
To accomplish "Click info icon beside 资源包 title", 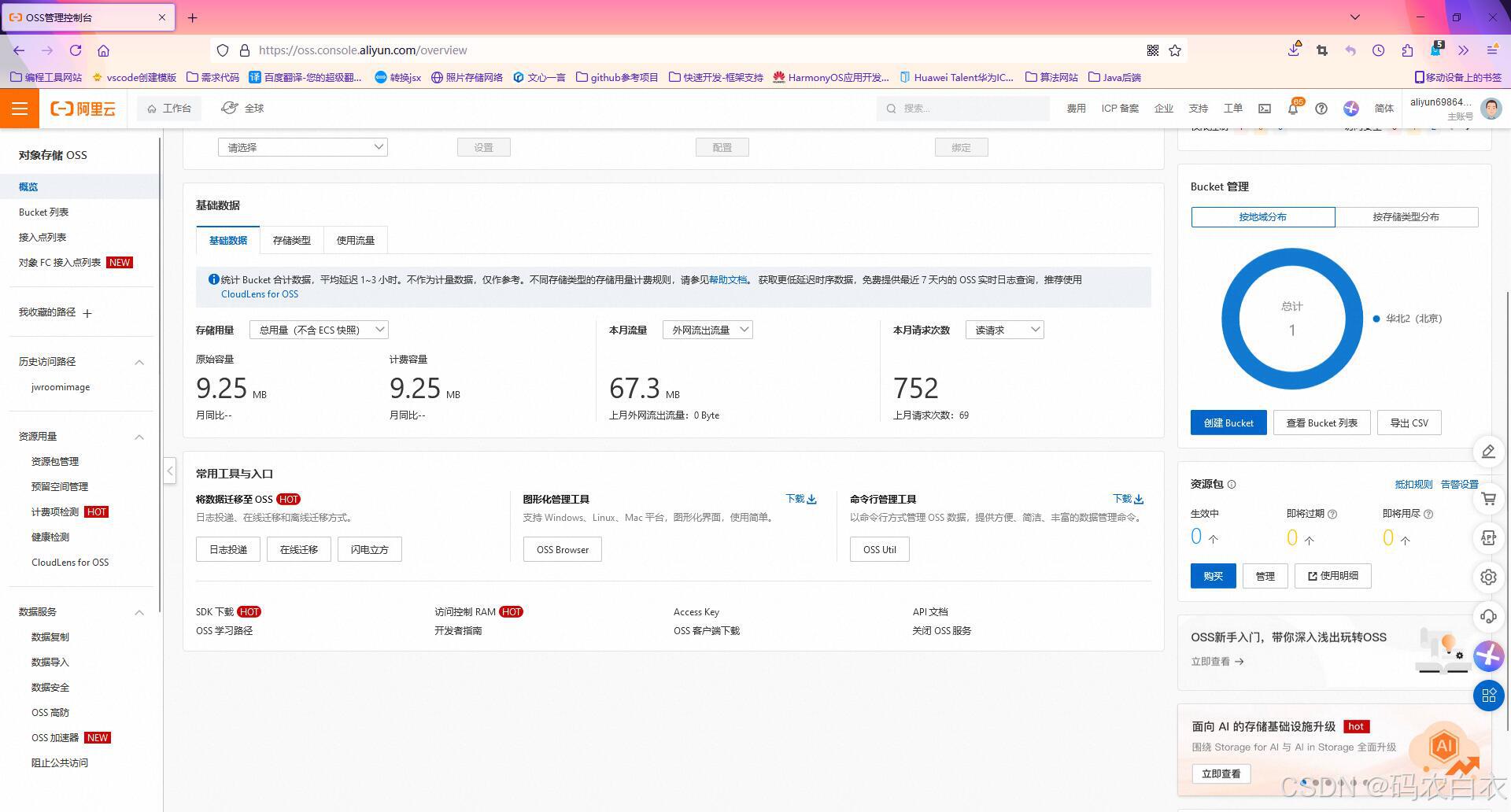I will (x=1232, y=485).
